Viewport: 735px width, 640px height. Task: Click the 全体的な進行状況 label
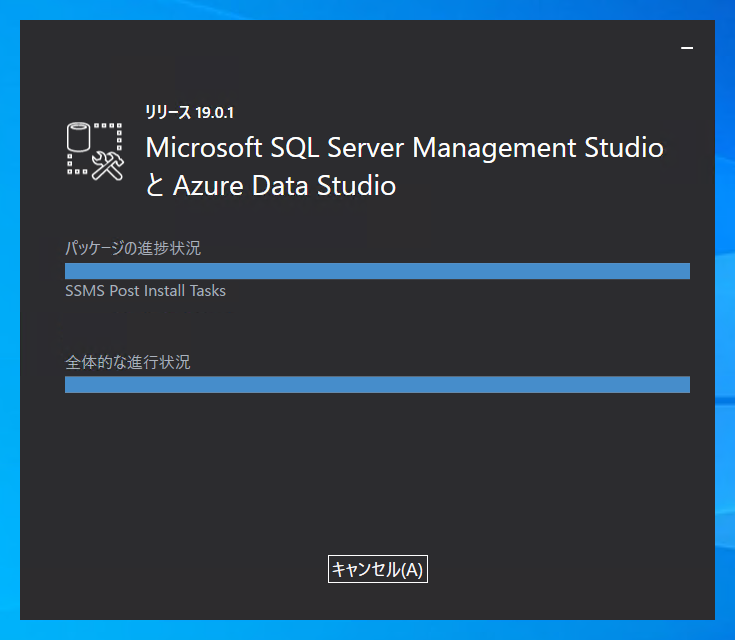point(128,362)
